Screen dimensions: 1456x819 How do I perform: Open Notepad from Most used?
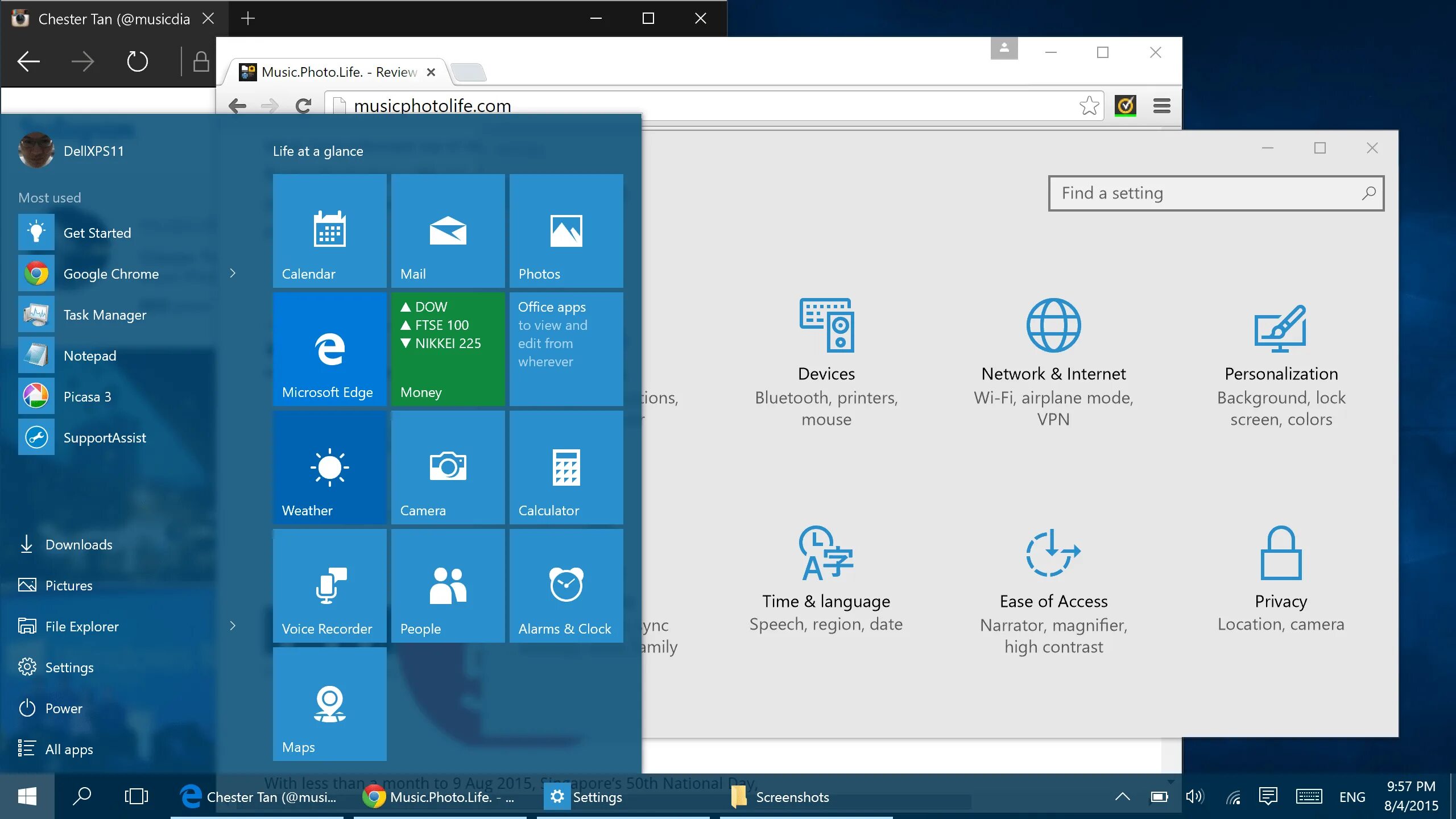click(x=117, y=355)
